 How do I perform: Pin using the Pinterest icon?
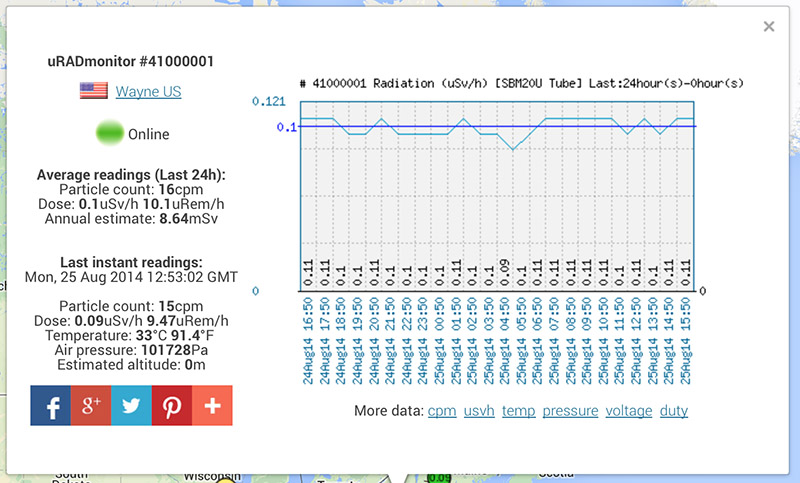pyautogui.click(x=171, y=406)
